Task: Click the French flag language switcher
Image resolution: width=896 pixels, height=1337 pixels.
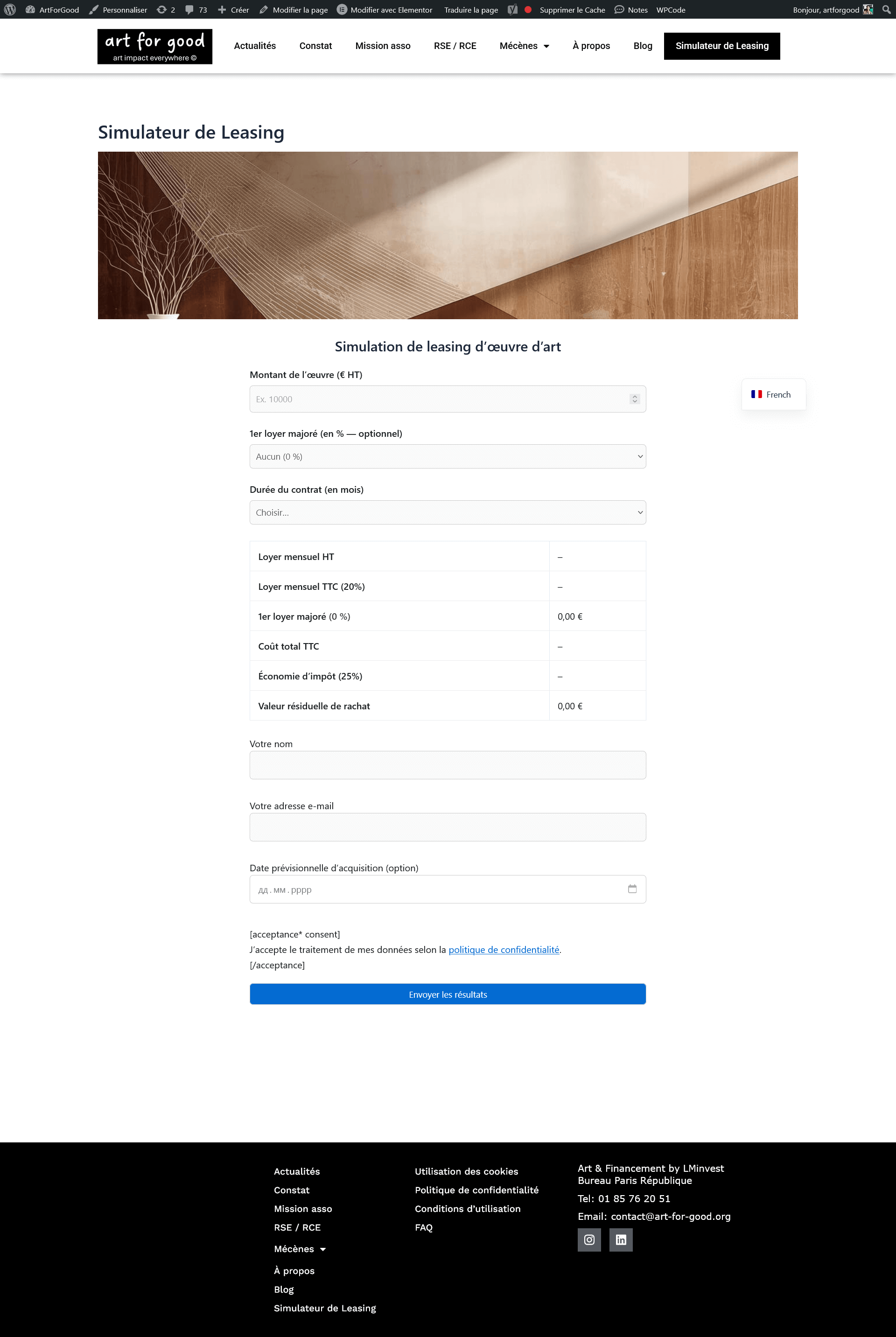Action: pyautogui.click(x=773, y=394)
